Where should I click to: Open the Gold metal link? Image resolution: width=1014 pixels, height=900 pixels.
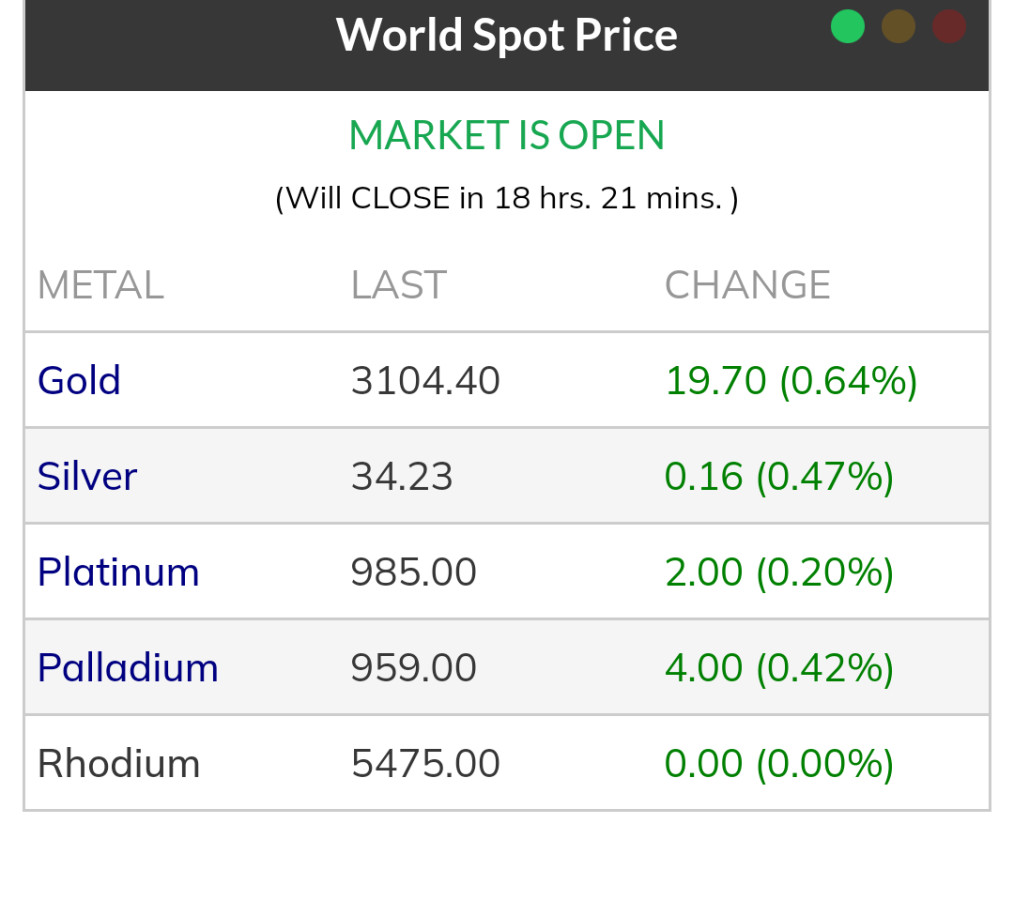click(x=79, y=381)
